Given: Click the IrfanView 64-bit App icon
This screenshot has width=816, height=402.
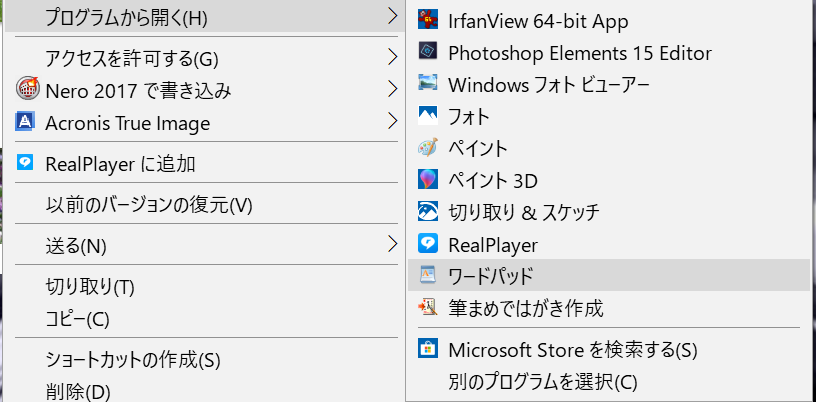Looking at the screenshot, I should (428, 20).
